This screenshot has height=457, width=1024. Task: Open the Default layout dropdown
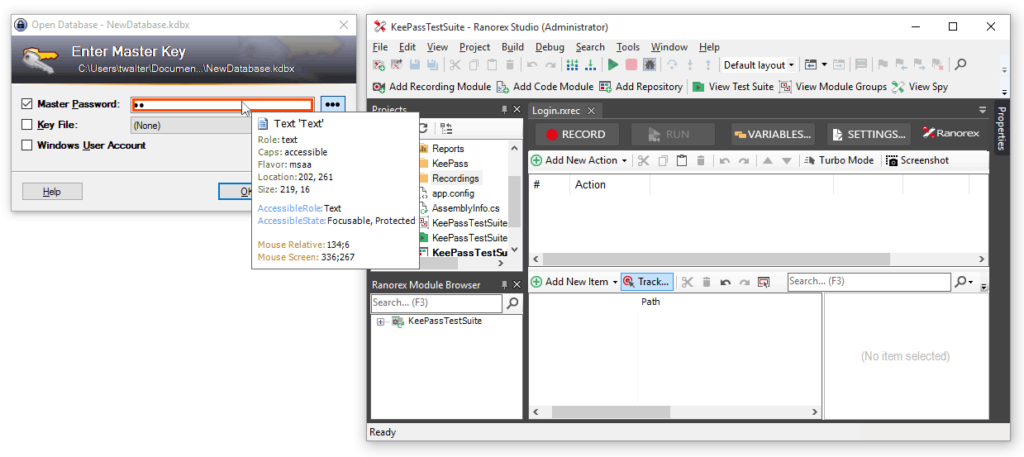[x=758, y=65]
